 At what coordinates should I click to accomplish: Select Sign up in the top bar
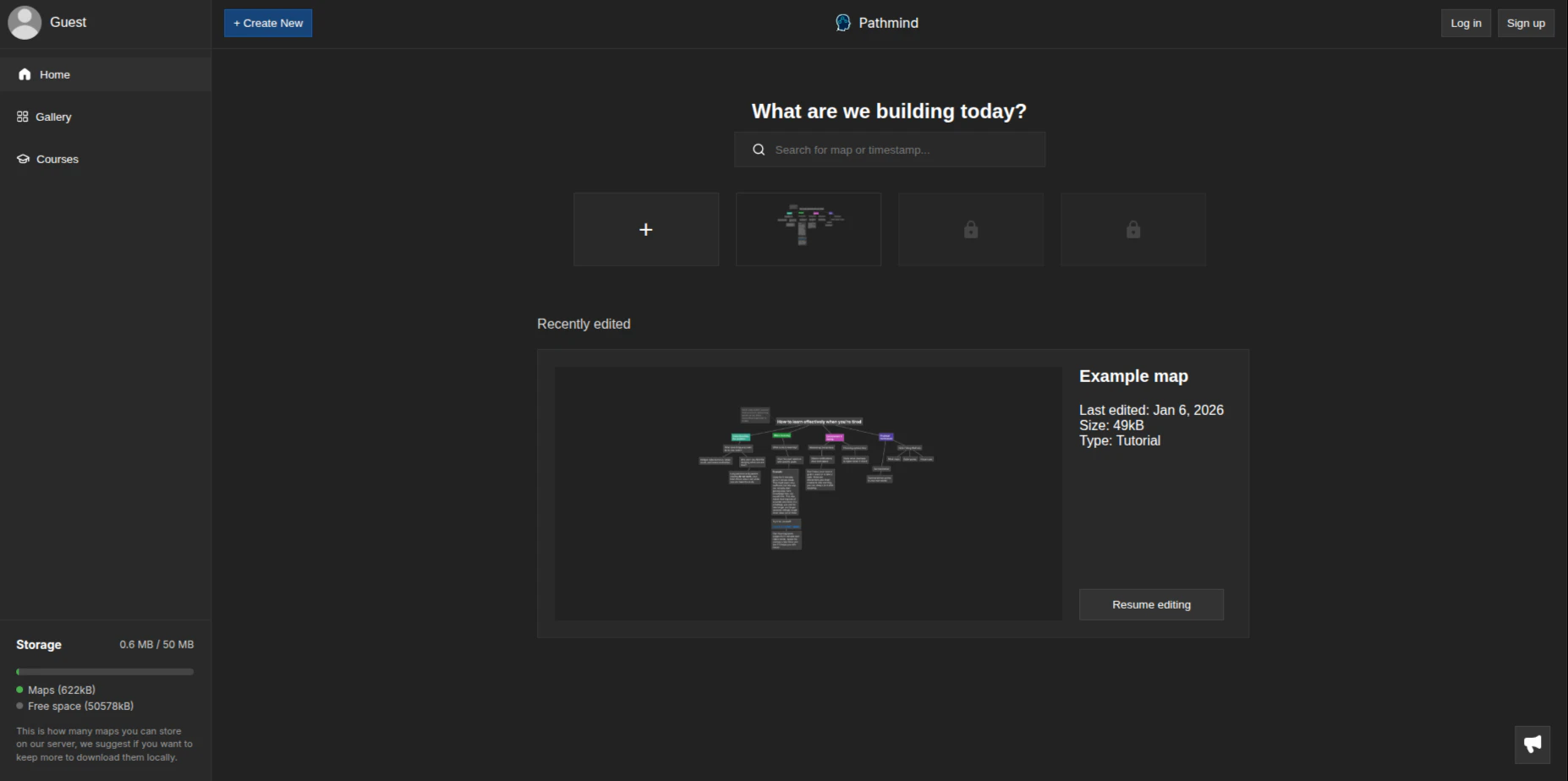coord(1526,23)
